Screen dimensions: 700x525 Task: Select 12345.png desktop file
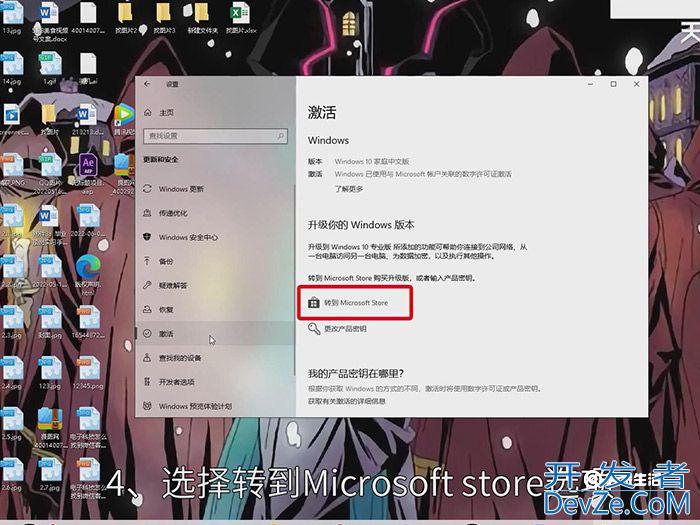coord(88,373)
